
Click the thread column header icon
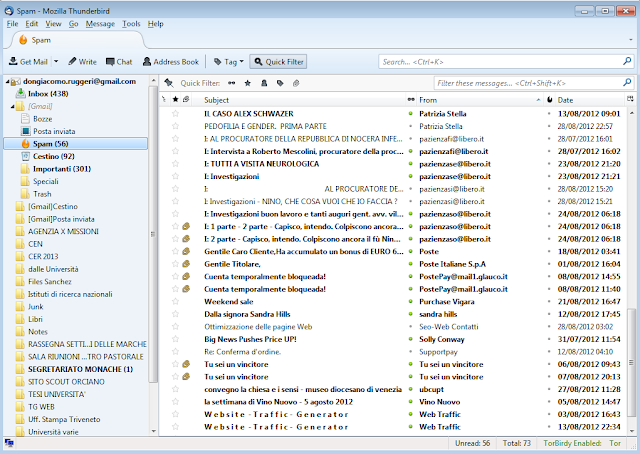(166, 100)
